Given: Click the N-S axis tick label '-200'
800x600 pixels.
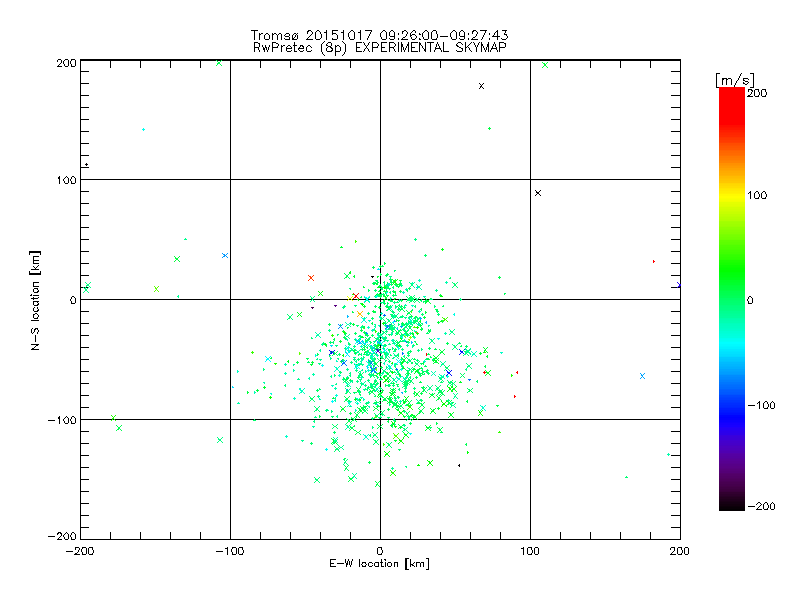Looking at the screenshot, I should 62,536.
